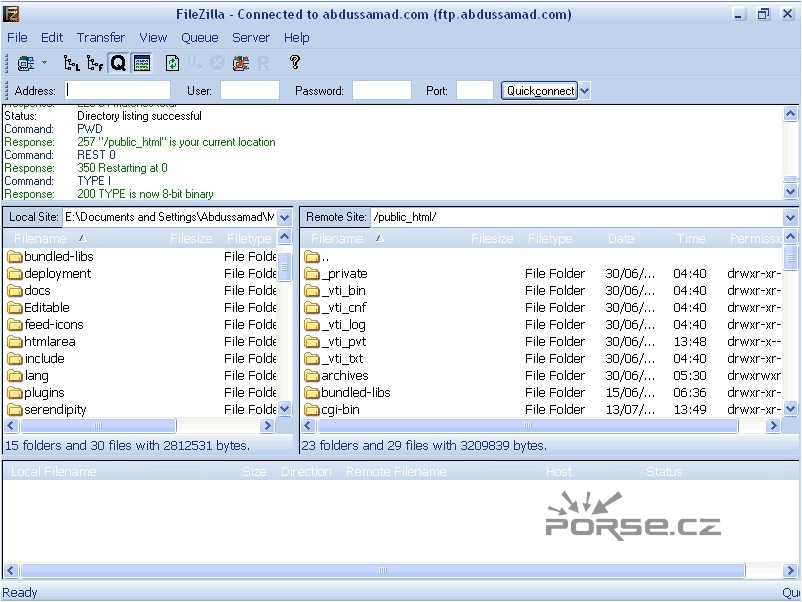This screenshot has width=802, height=602.
Task: Click the Cancel operation toolbar icon
Action: (x=217, y=63)
